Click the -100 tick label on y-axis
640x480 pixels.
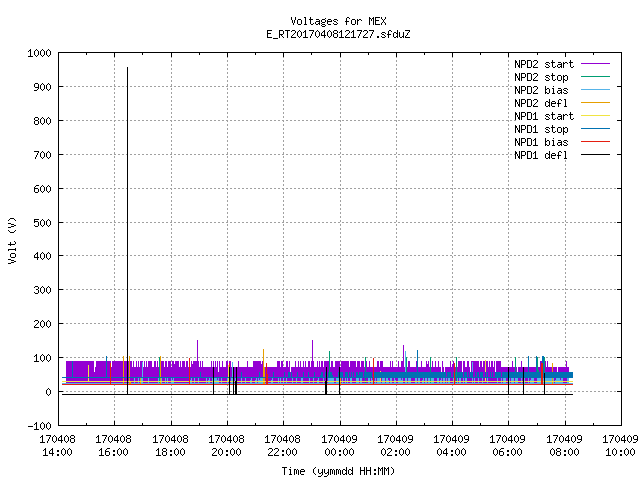tap(39, 426)
